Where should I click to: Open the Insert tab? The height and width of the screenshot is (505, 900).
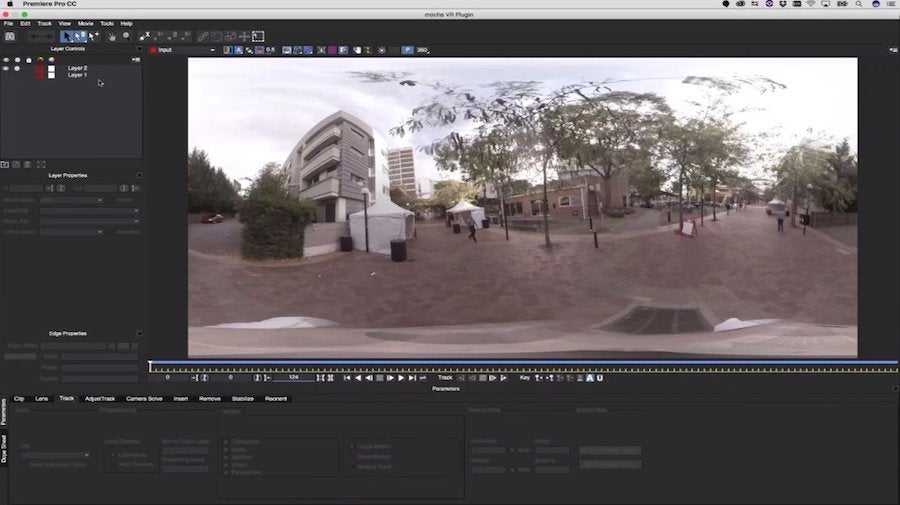coord(181,398)
